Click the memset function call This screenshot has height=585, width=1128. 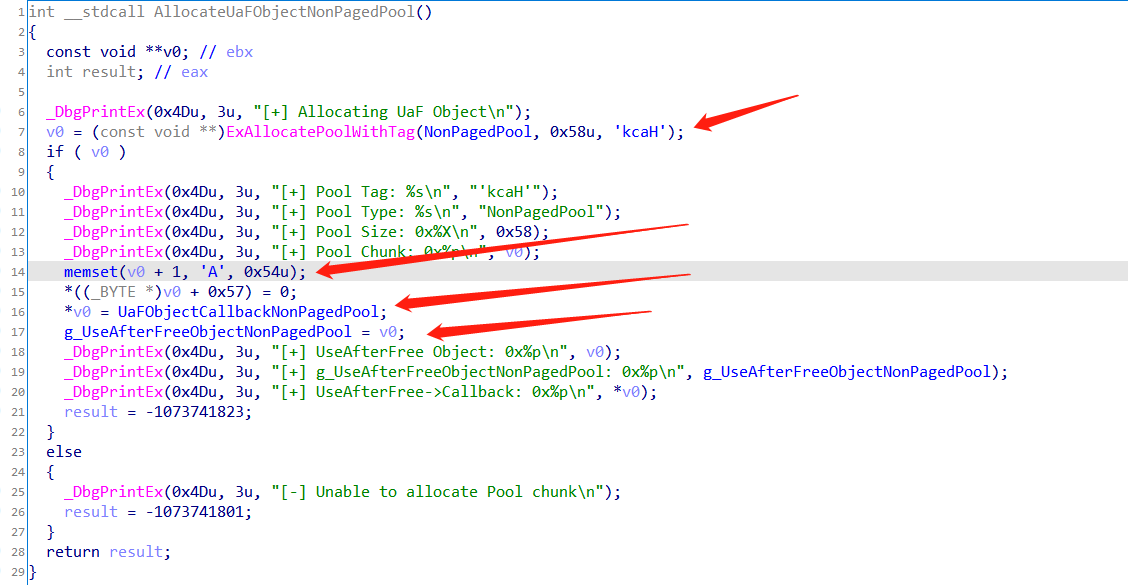[91, 272]
